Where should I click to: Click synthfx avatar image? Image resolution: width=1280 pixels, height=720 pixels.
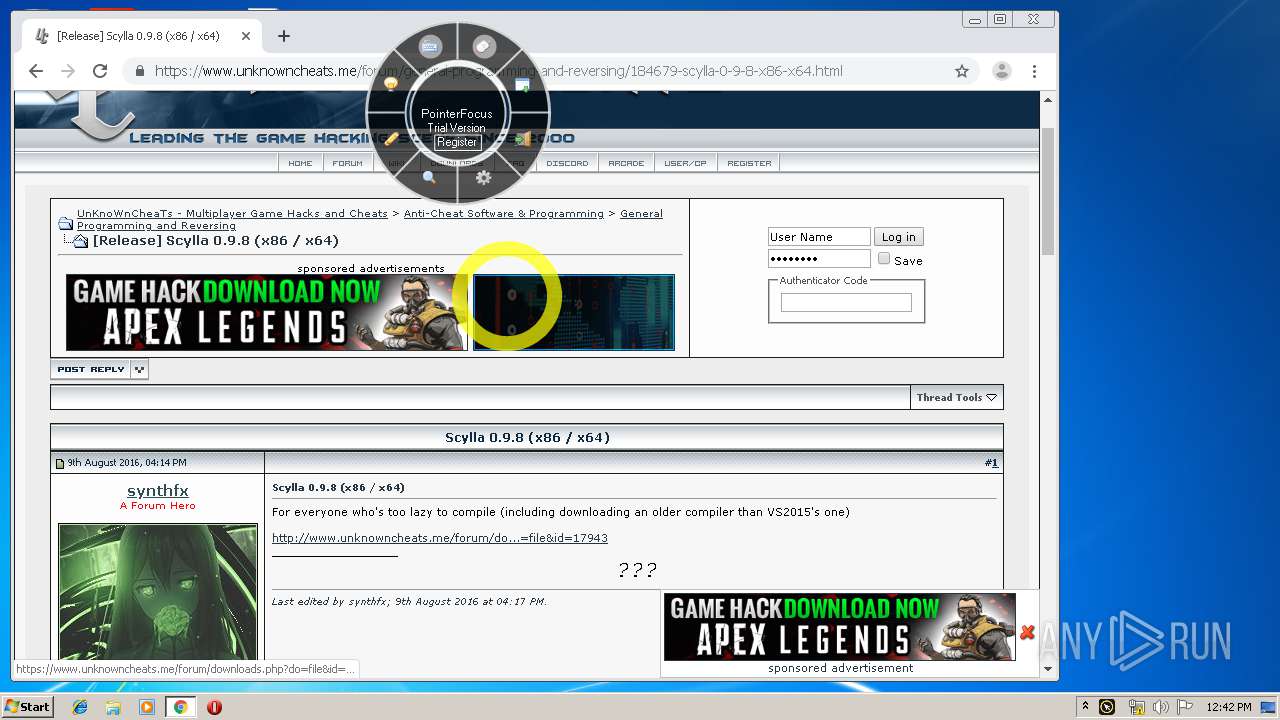(158, 593)
